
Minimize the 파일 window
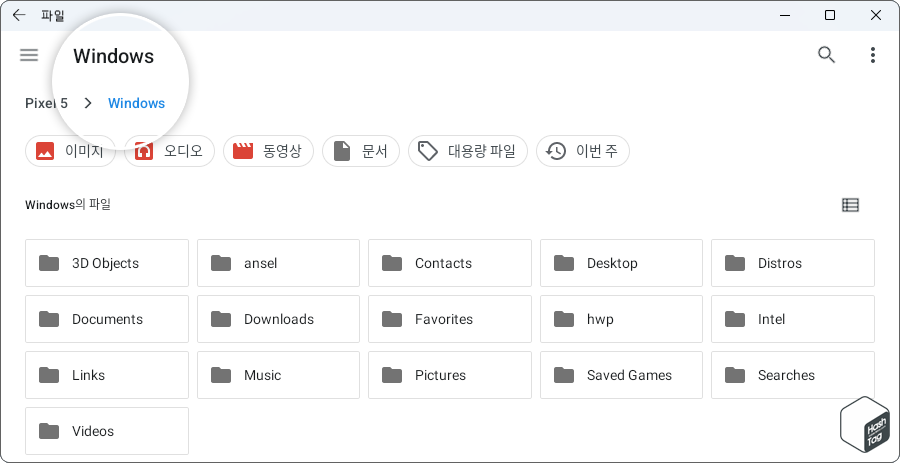[x=785, y=15]
